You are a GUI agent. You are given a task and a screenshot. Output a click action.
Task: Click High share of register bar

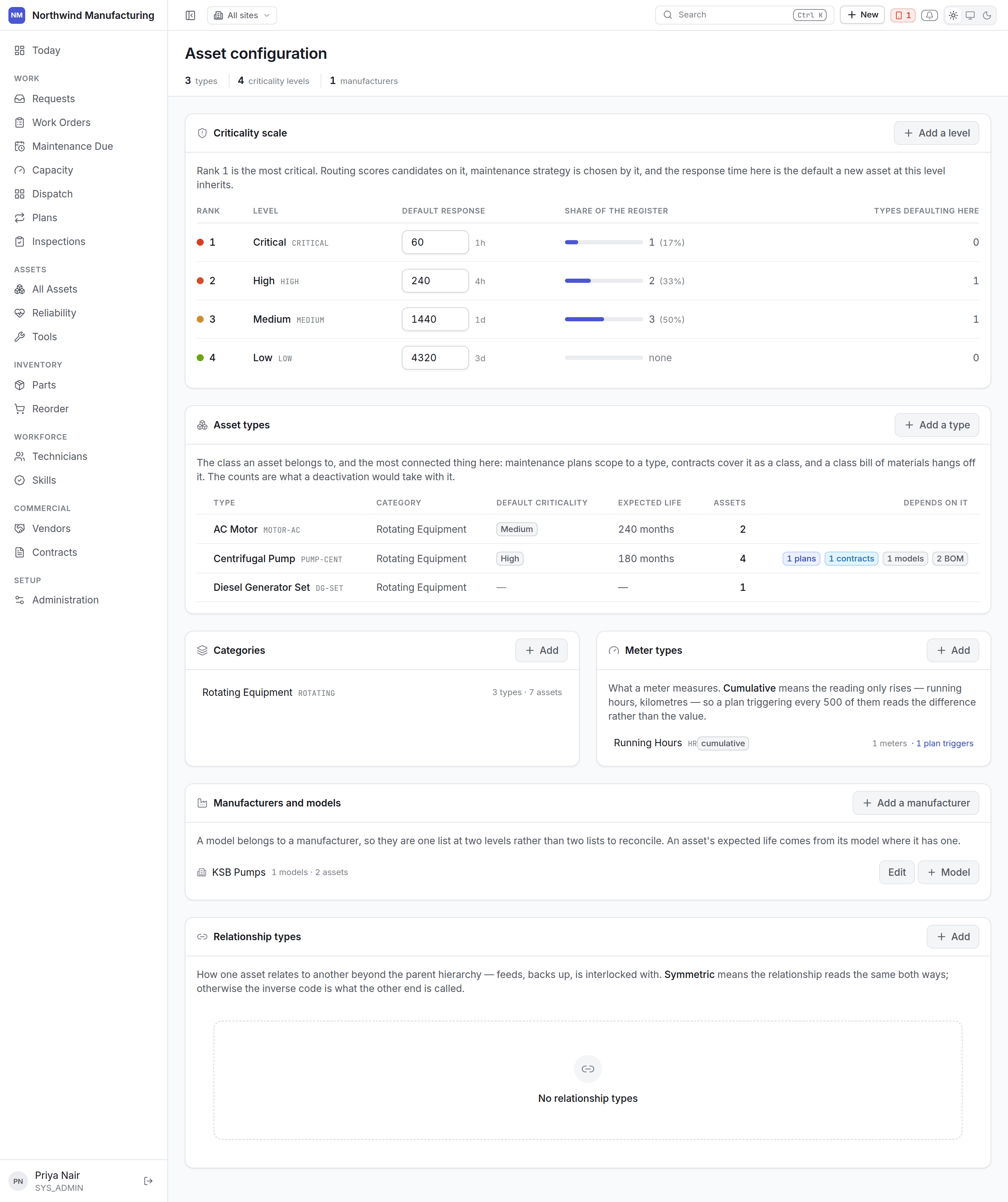(603, 280)
